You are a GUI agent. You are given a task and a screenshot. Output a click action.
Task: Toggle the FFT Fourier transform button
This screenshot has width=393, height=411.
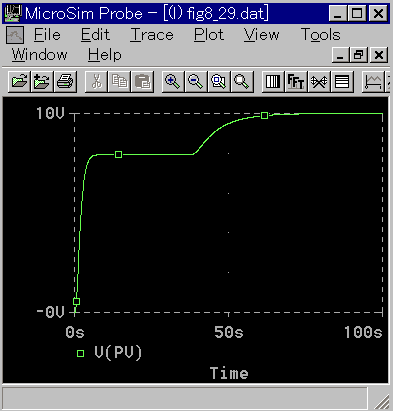click(296, 81)
